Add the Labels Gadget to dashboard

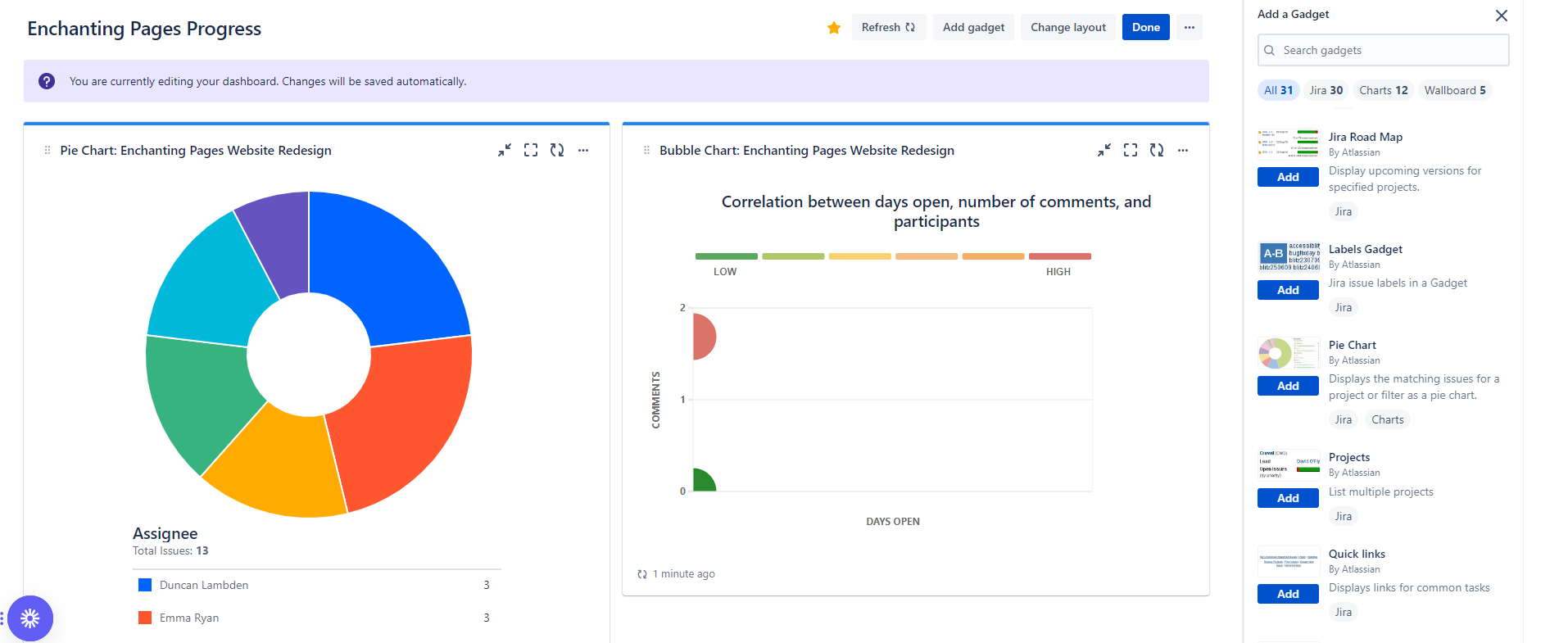[x=1287, y=290]
